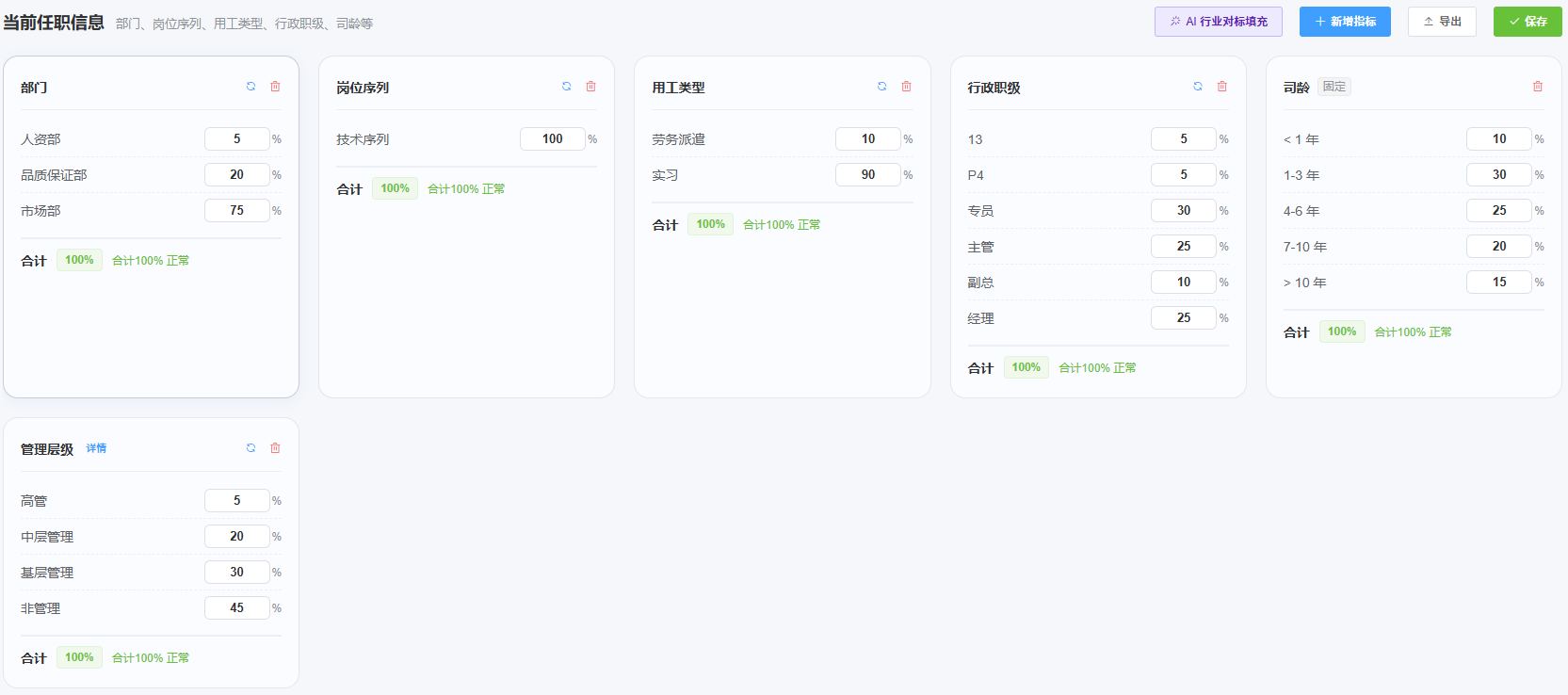Edit 专员 percentage field
Image resolution: width=1568 pixels, height=695 pixels.
click(x=1184, y=211)
